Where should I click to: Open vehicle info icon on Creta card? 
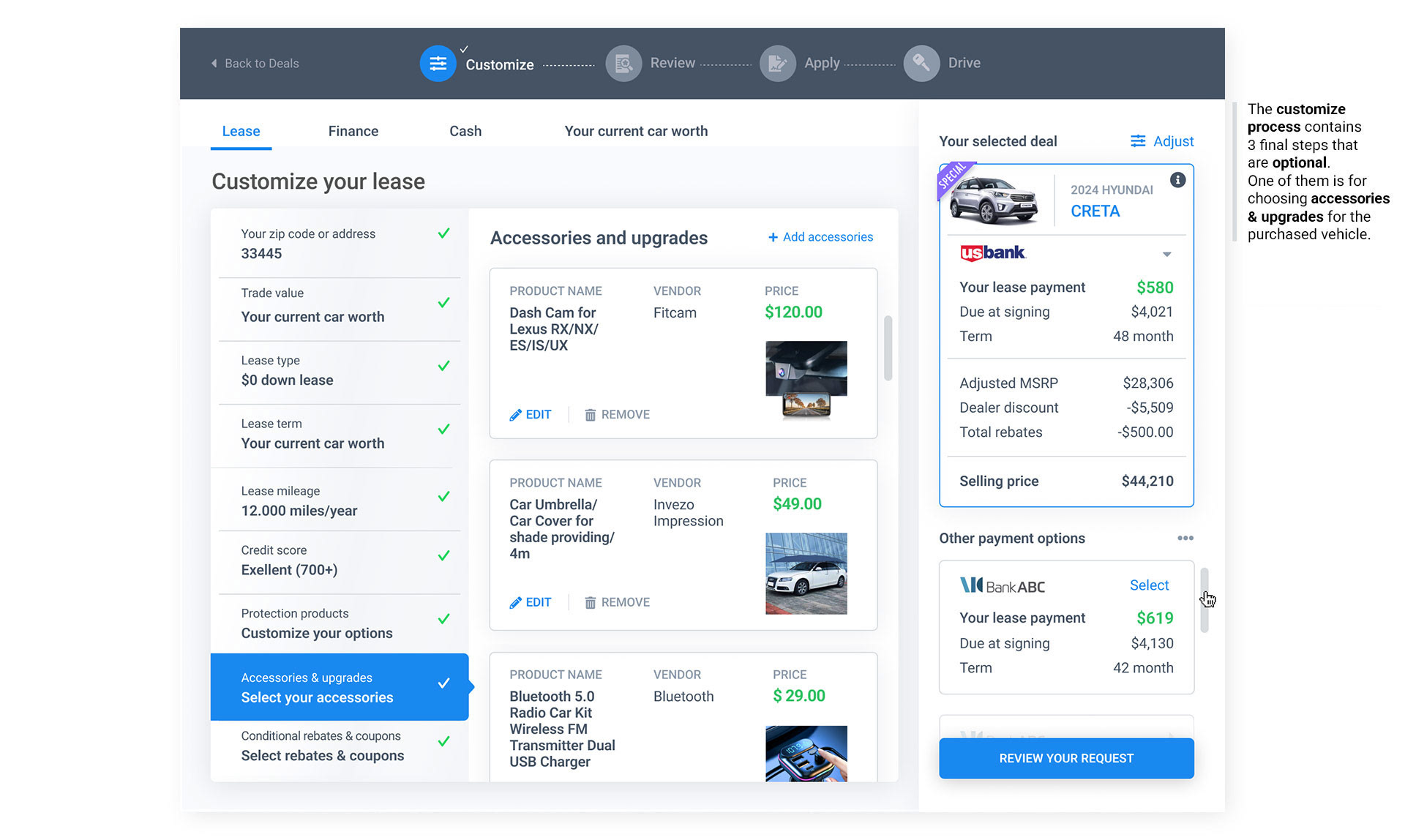point(1177,180)
